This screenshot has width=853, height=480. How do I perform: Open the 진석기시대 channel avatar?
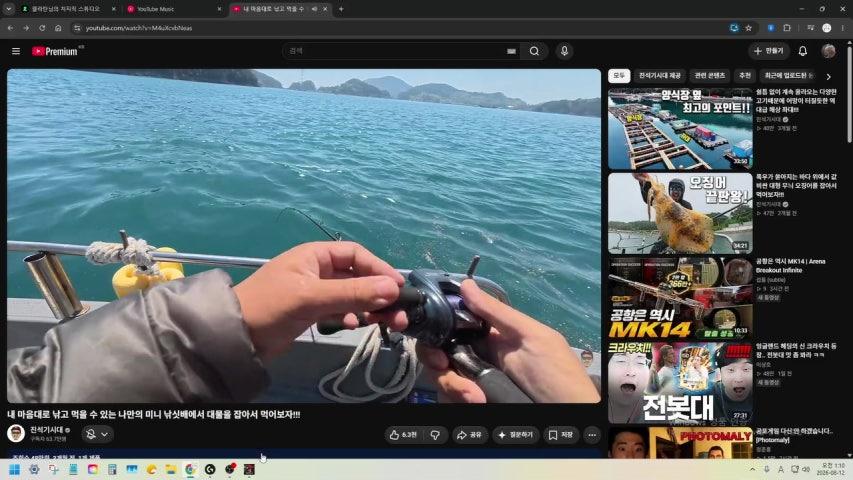point(16,434)
